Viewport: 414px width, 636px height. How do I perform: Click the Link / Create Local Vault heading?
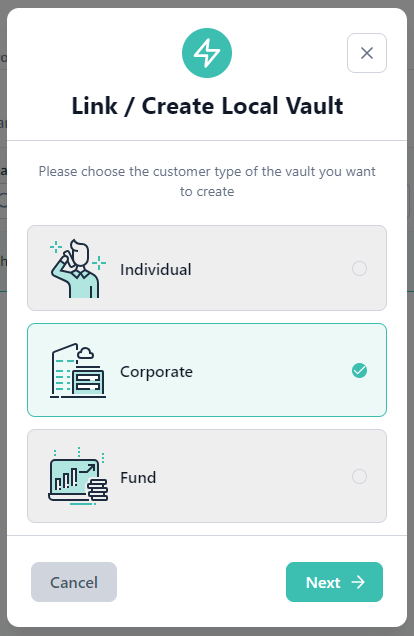pyautogui.click(x=207, y=106)
